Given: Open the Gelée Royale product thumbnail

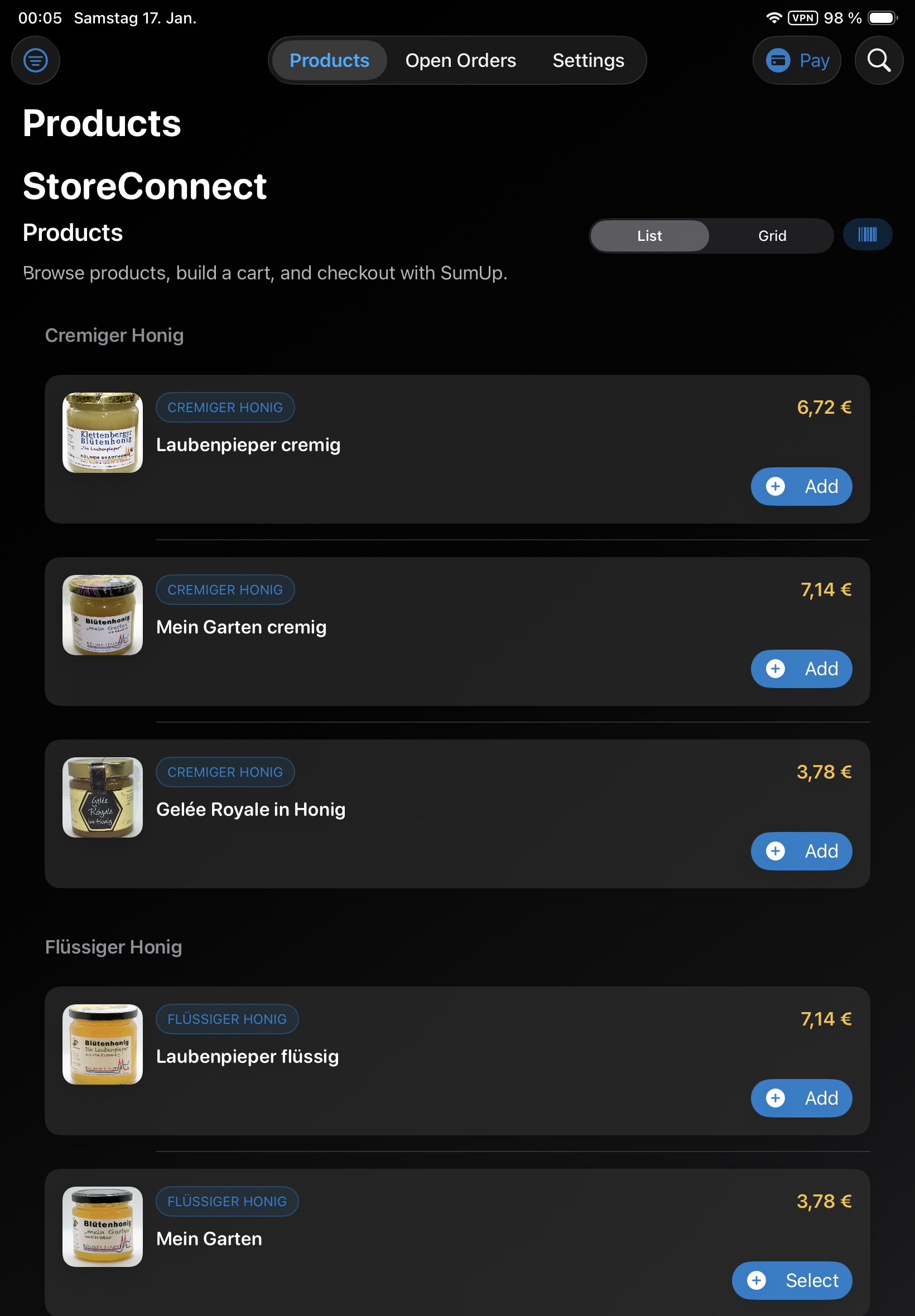Looking at the screenshot, I should click(102, 797).
